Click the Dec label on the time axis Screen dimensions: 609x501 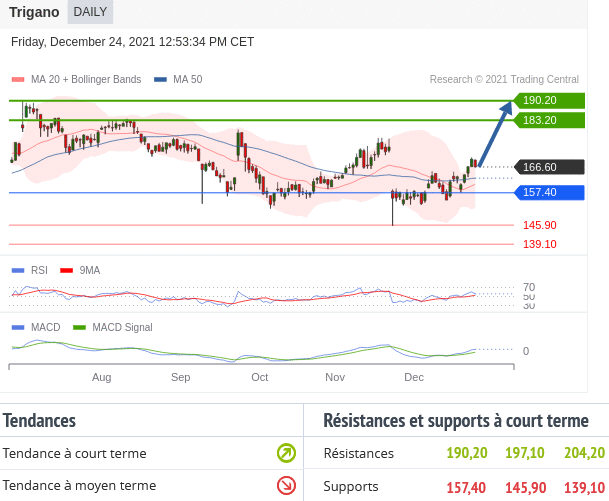tap(414, 377)
